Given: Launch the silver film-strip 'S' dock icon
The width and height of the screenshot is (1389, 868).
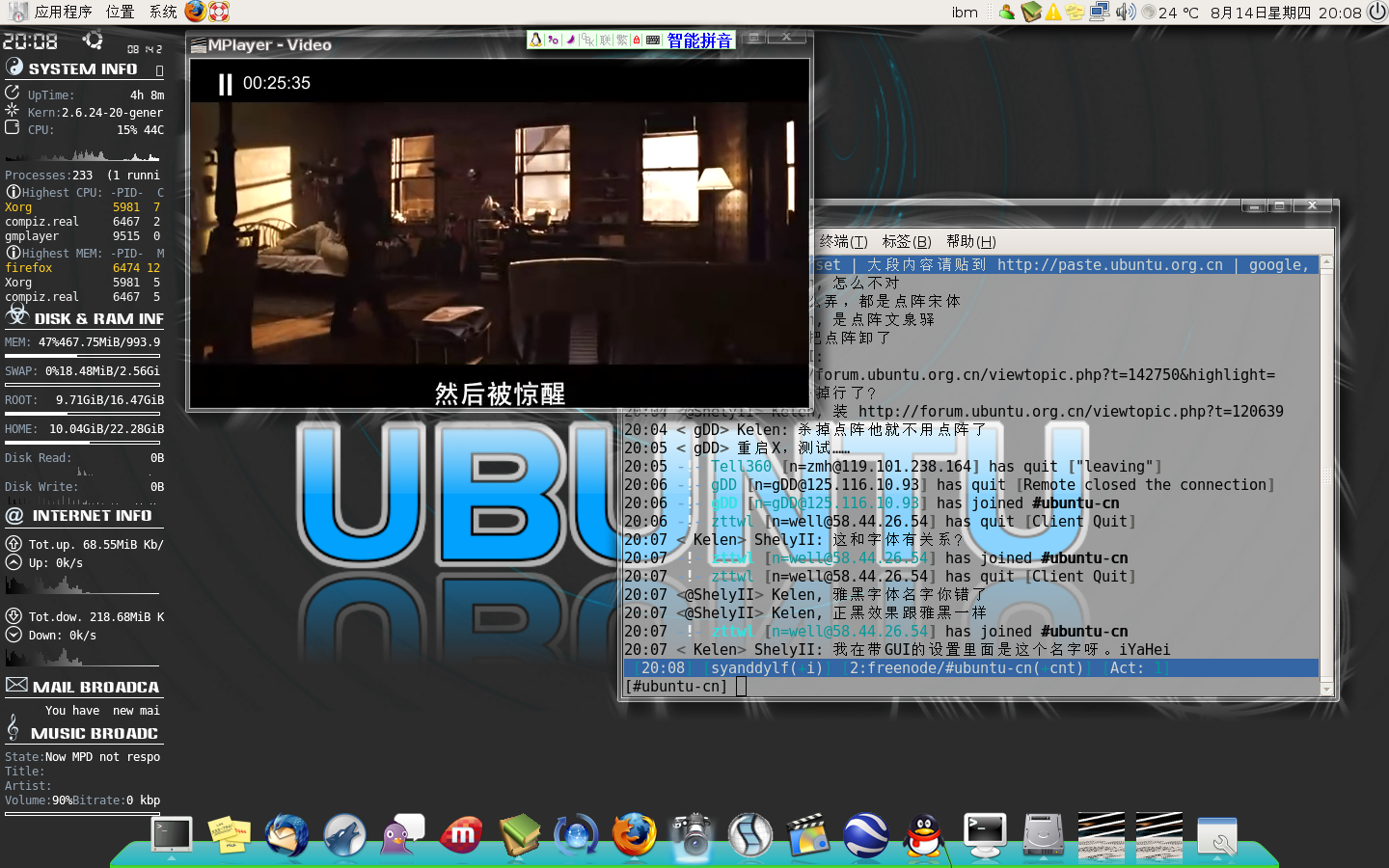Looking at the screenshot, I should [x=750, y=835].
